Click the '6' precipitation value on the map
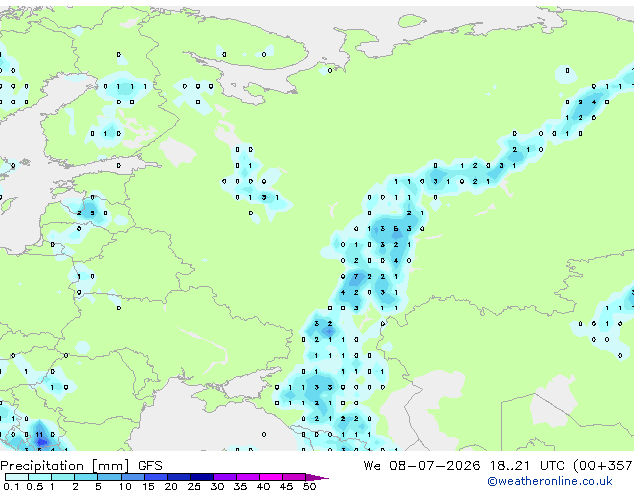Screen dimensions: 634x490 (x=396, y=229)
